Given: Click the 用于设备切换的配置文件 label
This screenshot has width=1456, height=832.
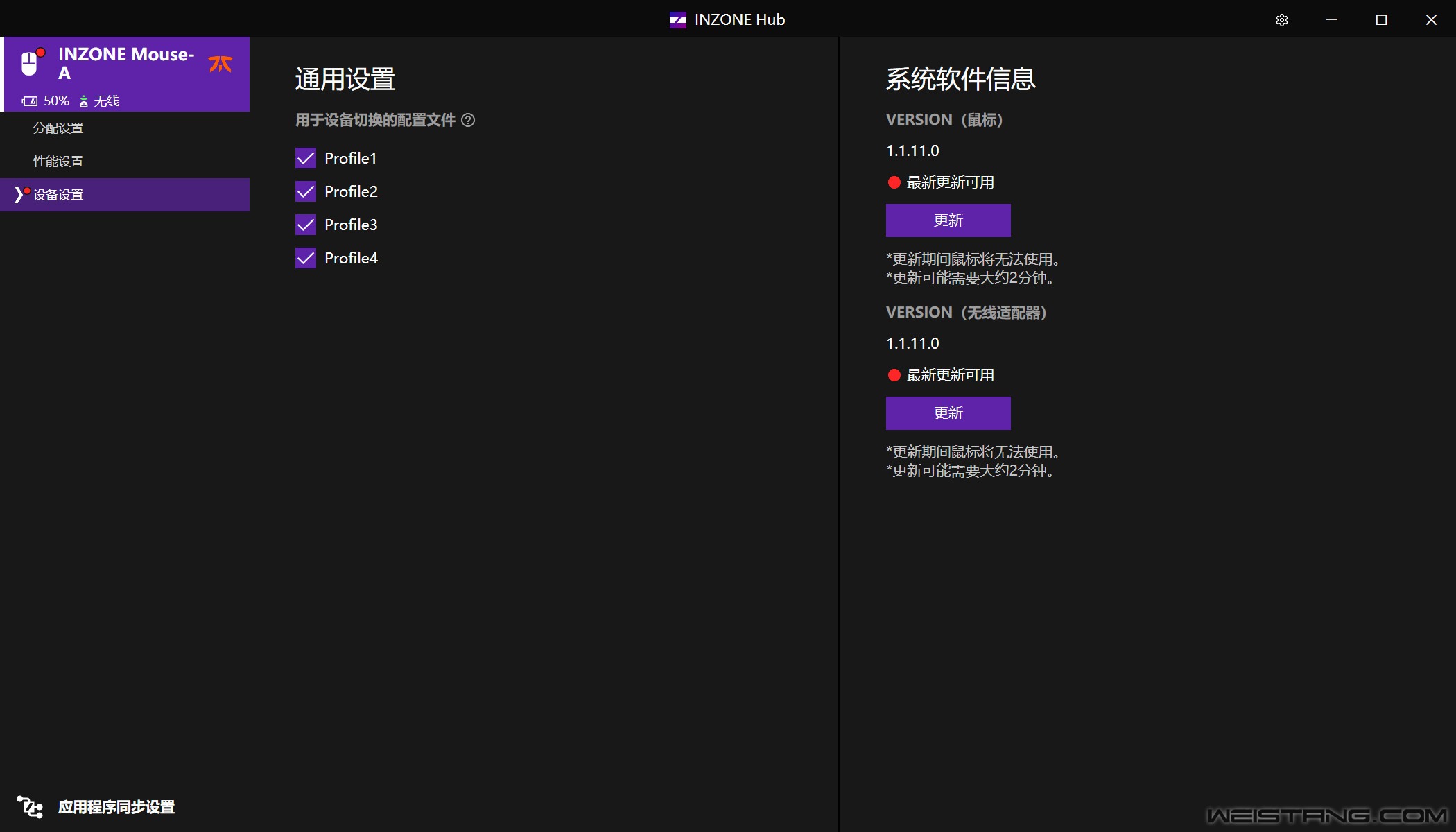Looking at the screenshot, I should (x=375, y=120).
